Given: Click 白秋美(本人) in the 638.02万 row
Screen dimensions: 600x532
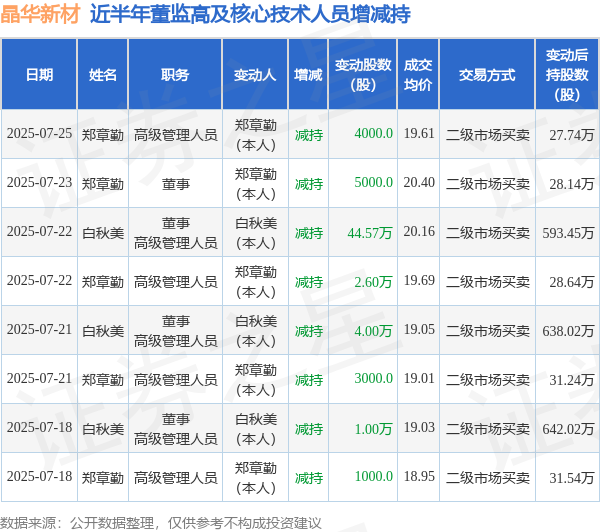Looking at the screenshot, I should 255,331.
